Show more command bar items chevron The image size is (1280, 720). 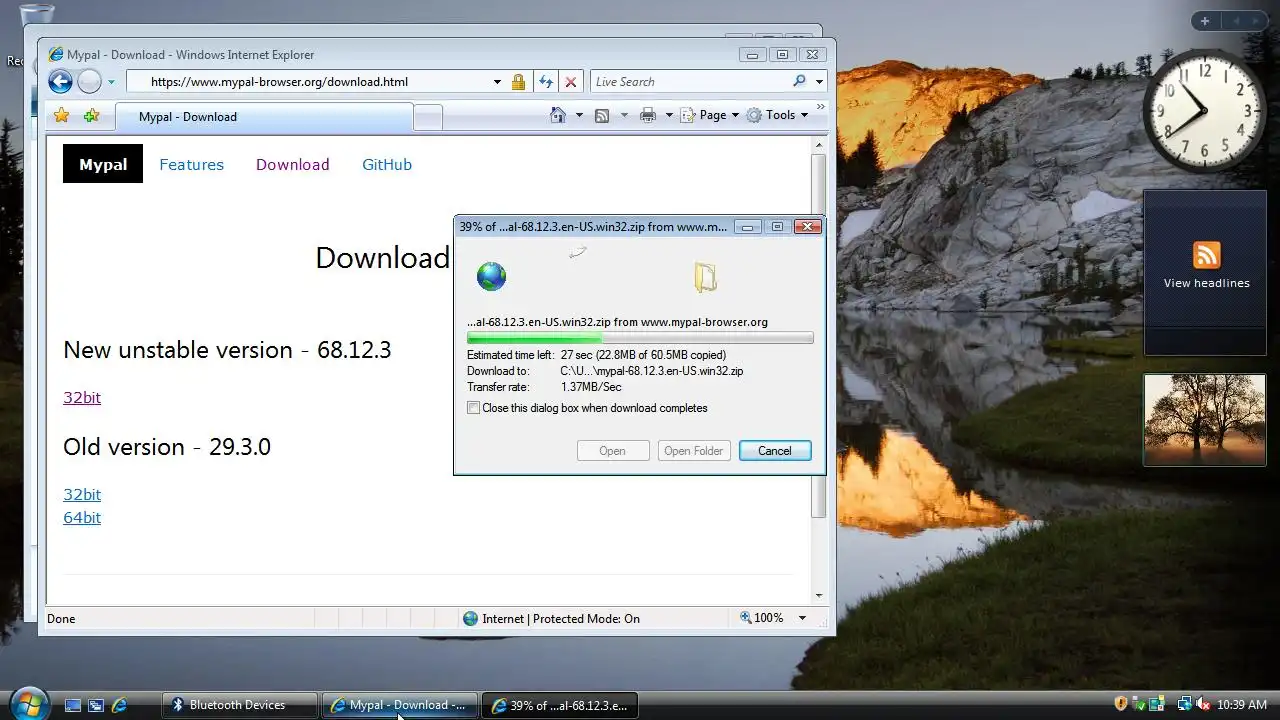tap(821, 106)
